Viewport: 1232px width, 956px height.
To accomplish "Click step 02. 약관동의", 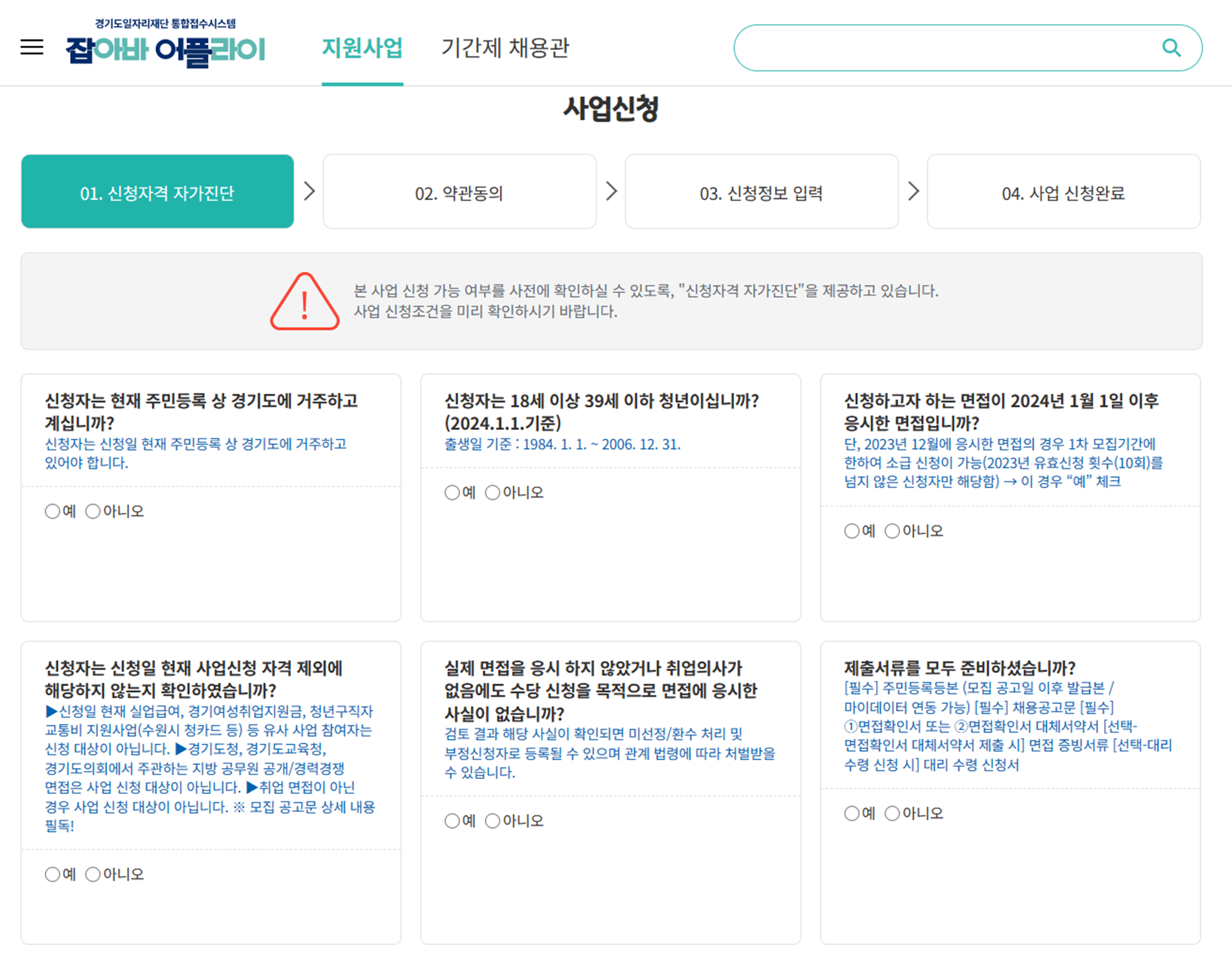I will coord(460,192).
